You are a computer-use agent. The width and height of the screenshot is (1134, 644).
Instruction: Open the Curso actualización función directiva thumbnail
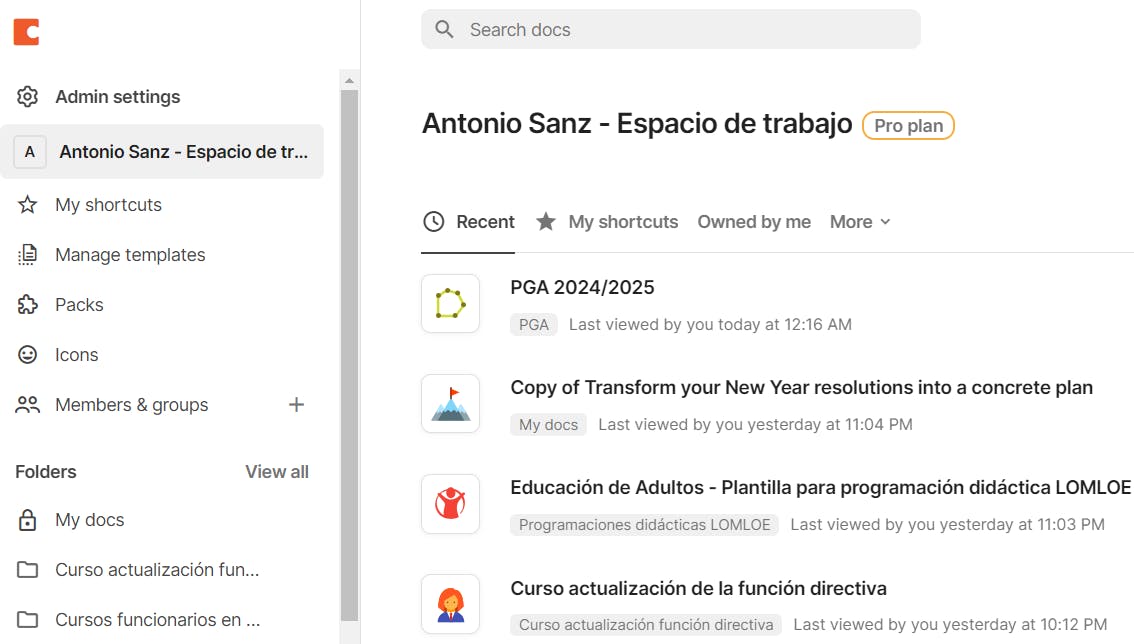(451, 603)
